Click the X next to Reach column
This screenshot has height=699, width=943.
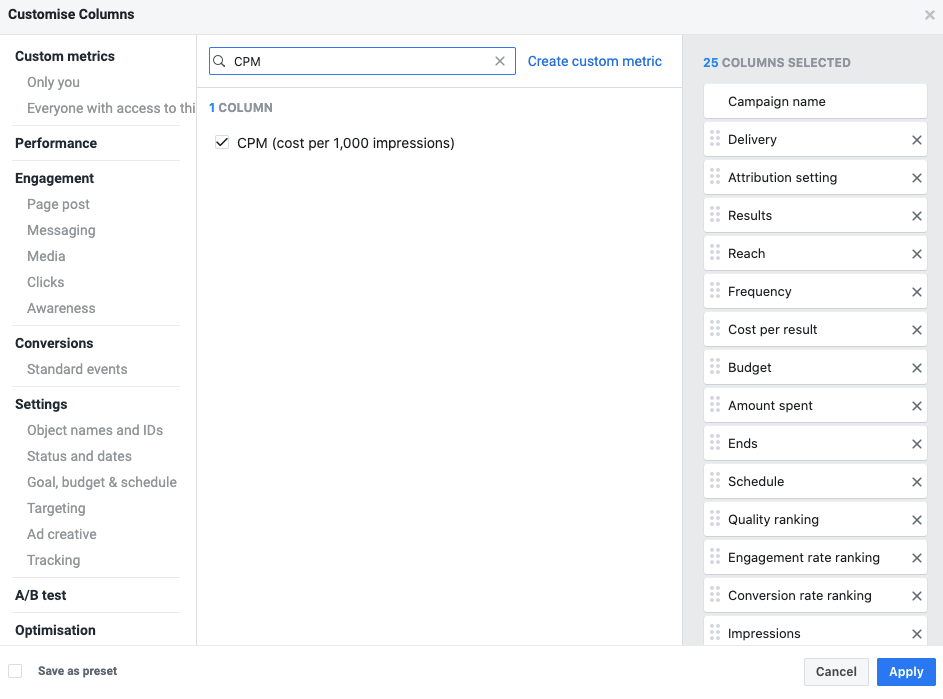point(916,254)
